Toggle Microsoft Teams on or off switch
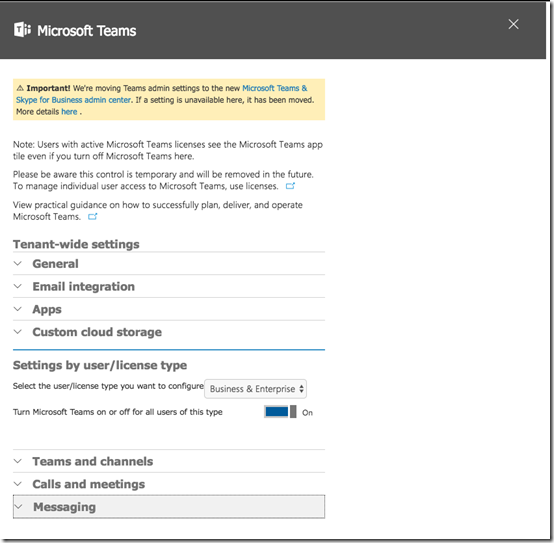This screenshot has height=543, width=554. [280, 412]
